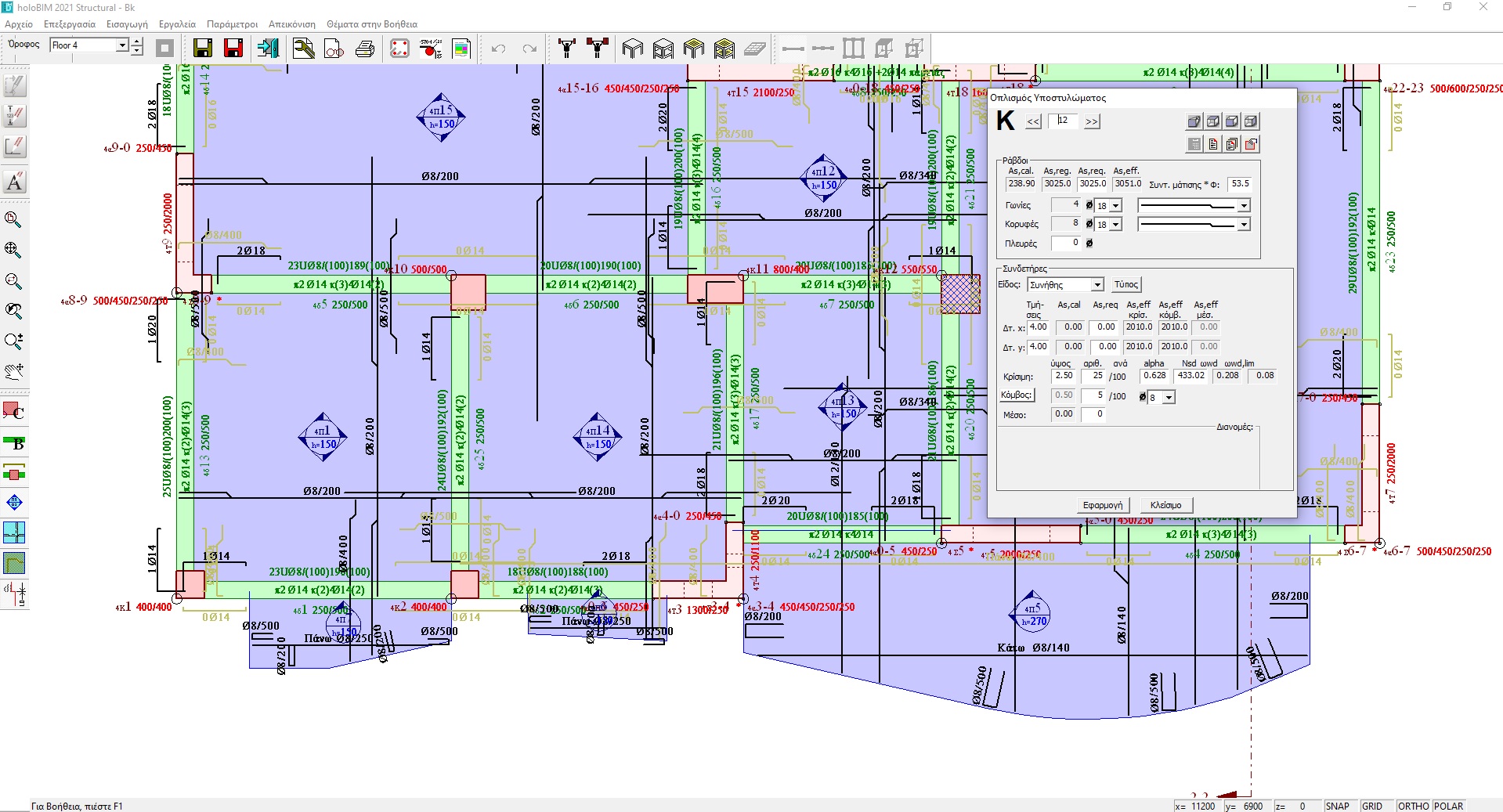Click the Κρίσιμη ύψος 2.50 field

point(1064,376)
